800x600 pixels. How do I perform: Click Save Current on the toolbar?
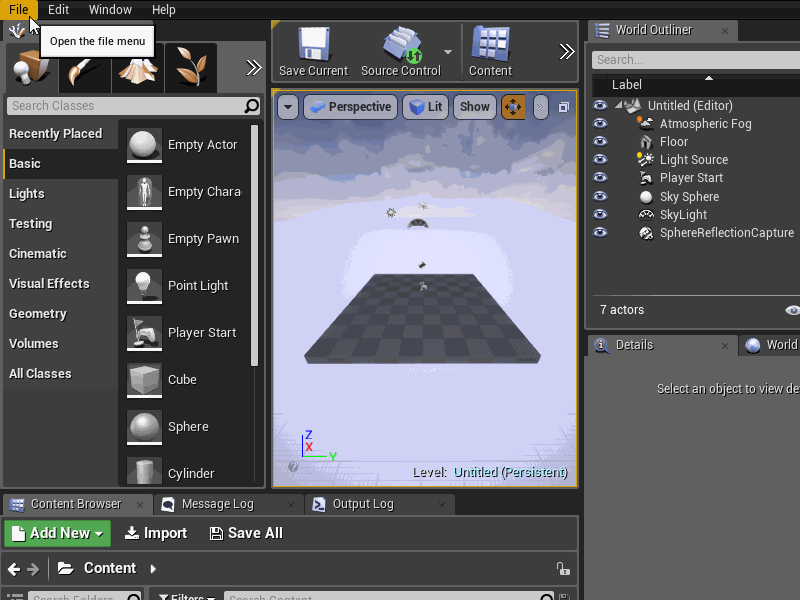tap(311, 50)
